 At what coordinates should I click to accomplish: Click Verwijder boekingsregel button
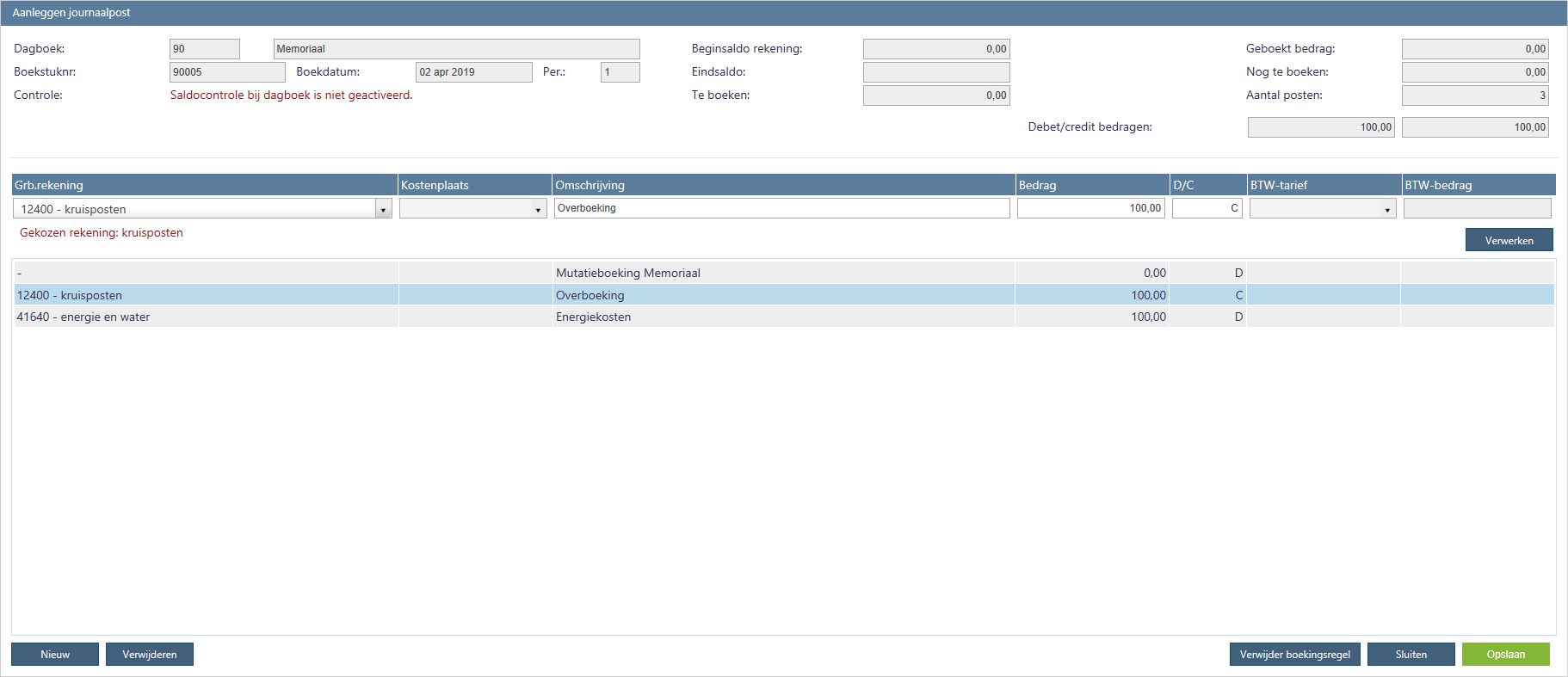point(1294,655)
